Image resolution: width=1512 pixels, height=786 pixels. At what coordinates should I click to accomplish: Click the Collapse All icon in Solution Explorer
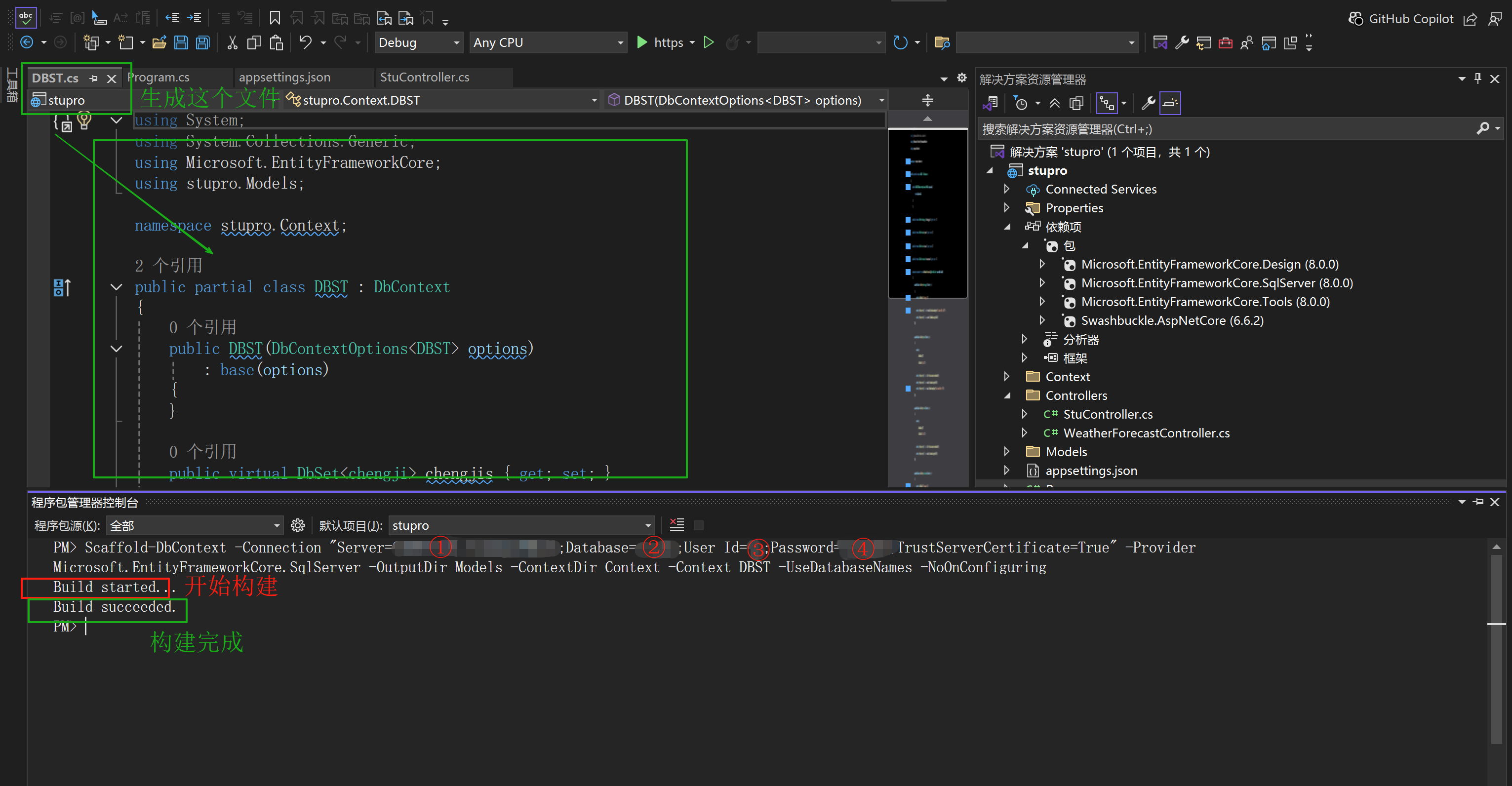click(x=1054, y=103)
